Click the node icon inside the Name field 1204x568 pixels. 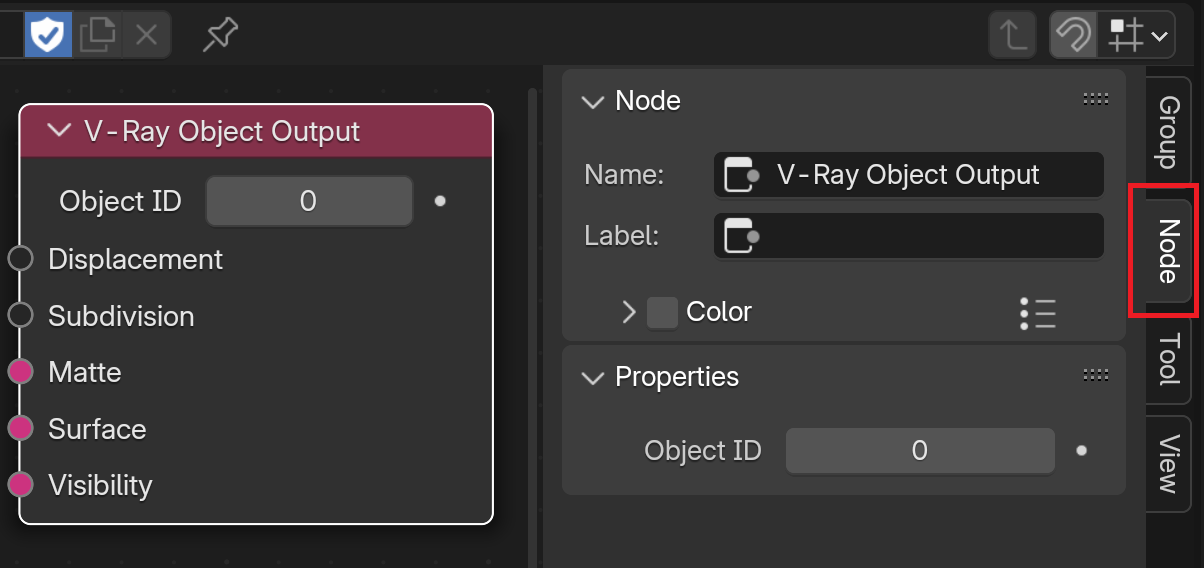point(741,174)
